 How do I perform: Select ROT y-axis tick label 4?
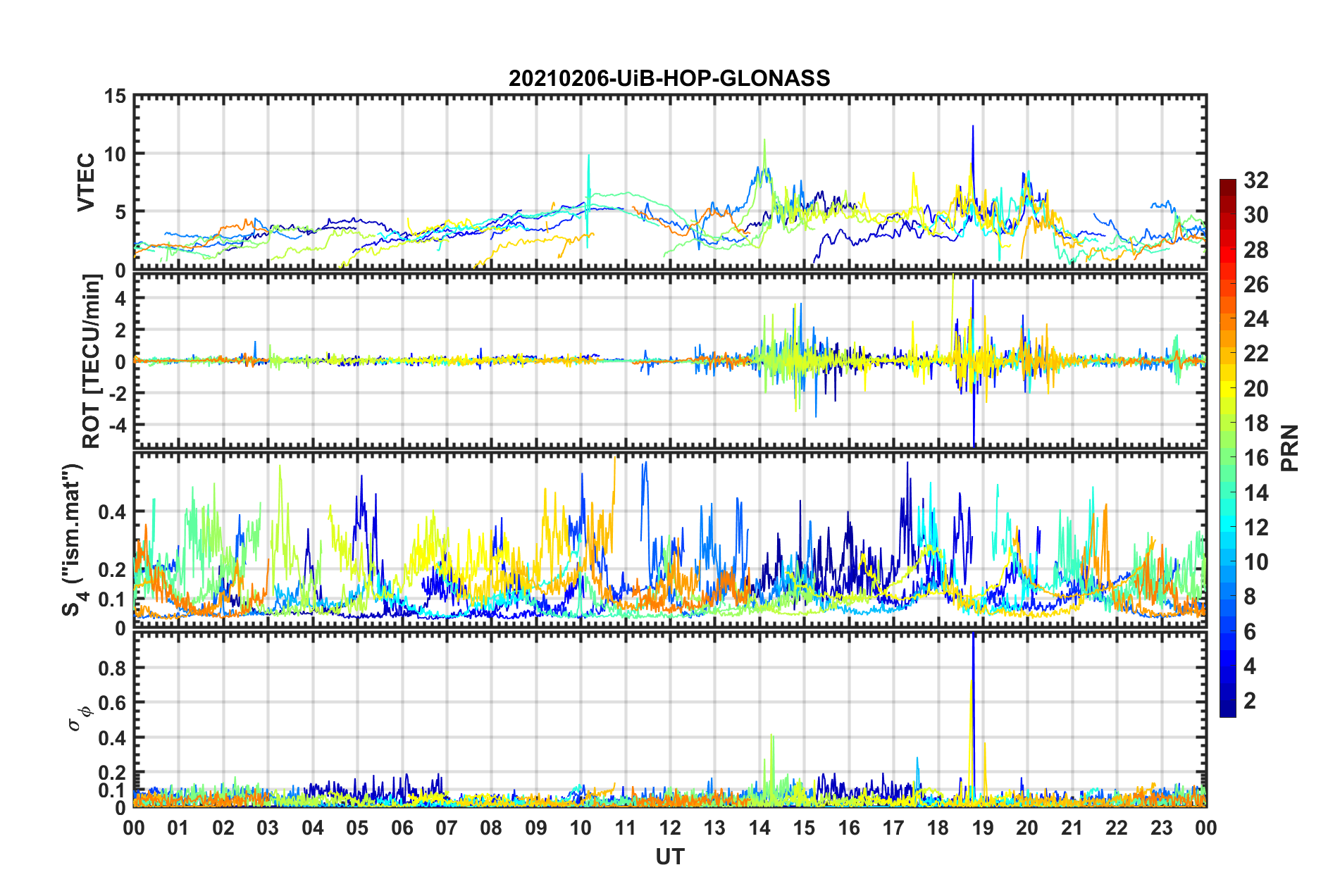coord(121,299)
